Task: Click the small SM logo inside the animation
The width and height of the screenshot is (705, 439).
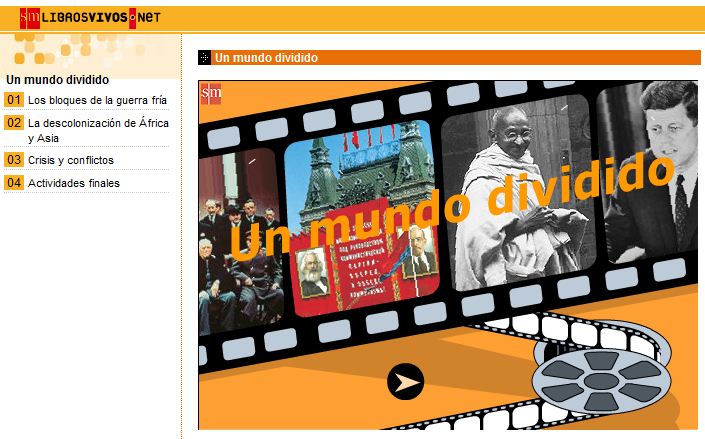Action: (211, 94)
